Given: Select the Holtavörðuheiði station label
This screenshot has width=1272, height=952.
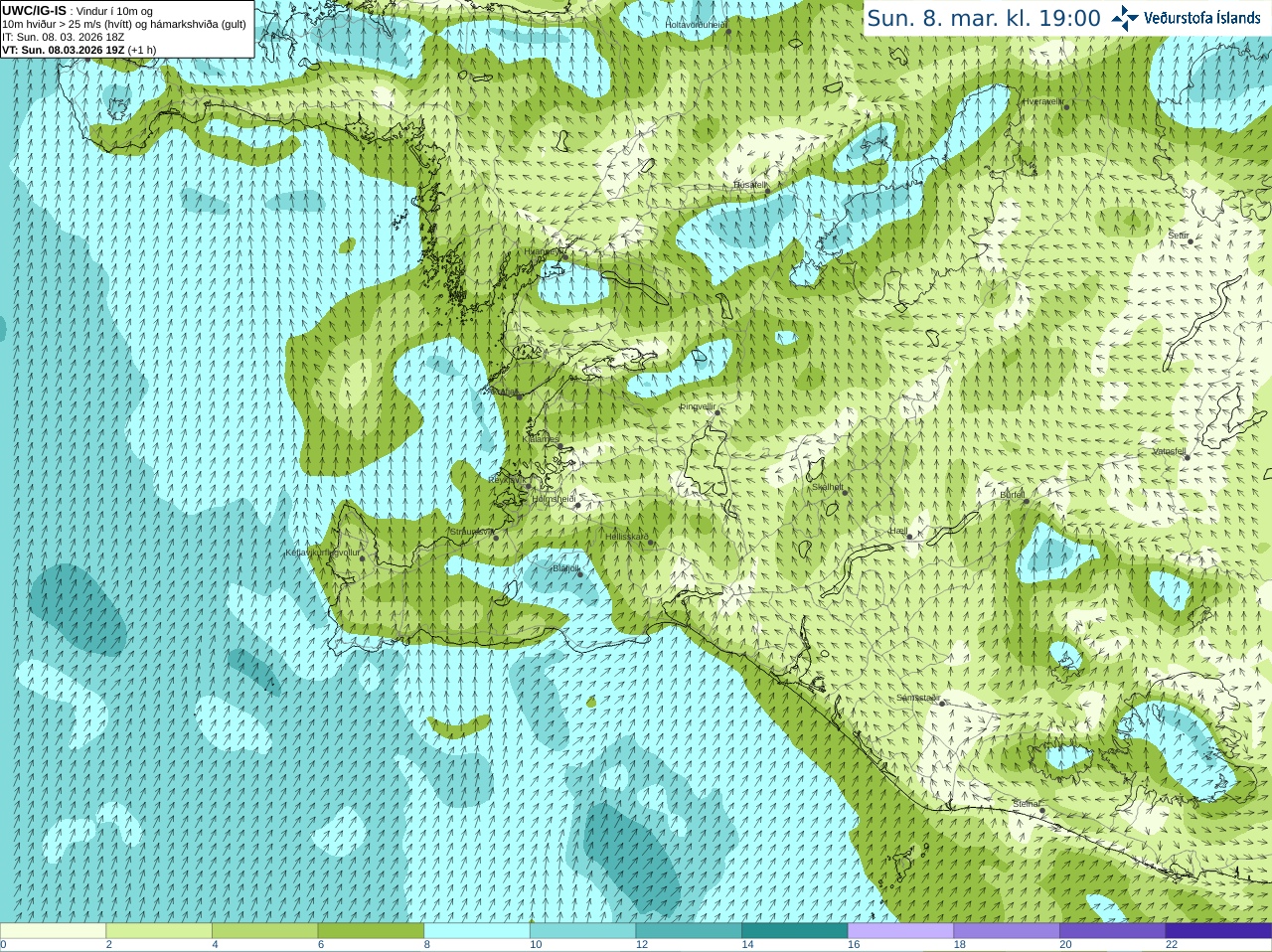Looking at the screenshot, I should coord(696,24).
